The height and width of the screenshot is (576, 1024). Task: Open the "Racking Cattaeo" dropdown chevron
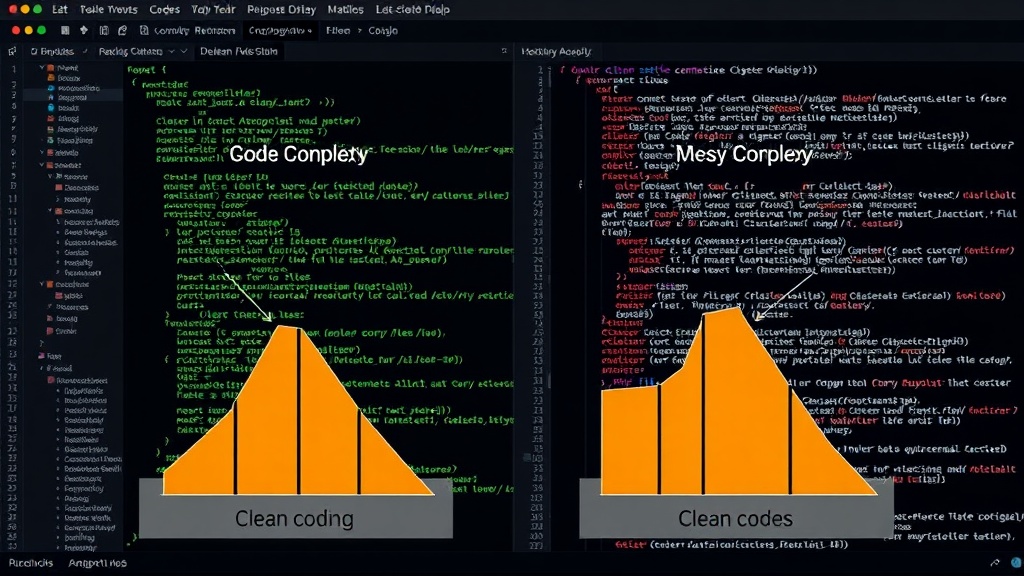[x=172, y=52]
